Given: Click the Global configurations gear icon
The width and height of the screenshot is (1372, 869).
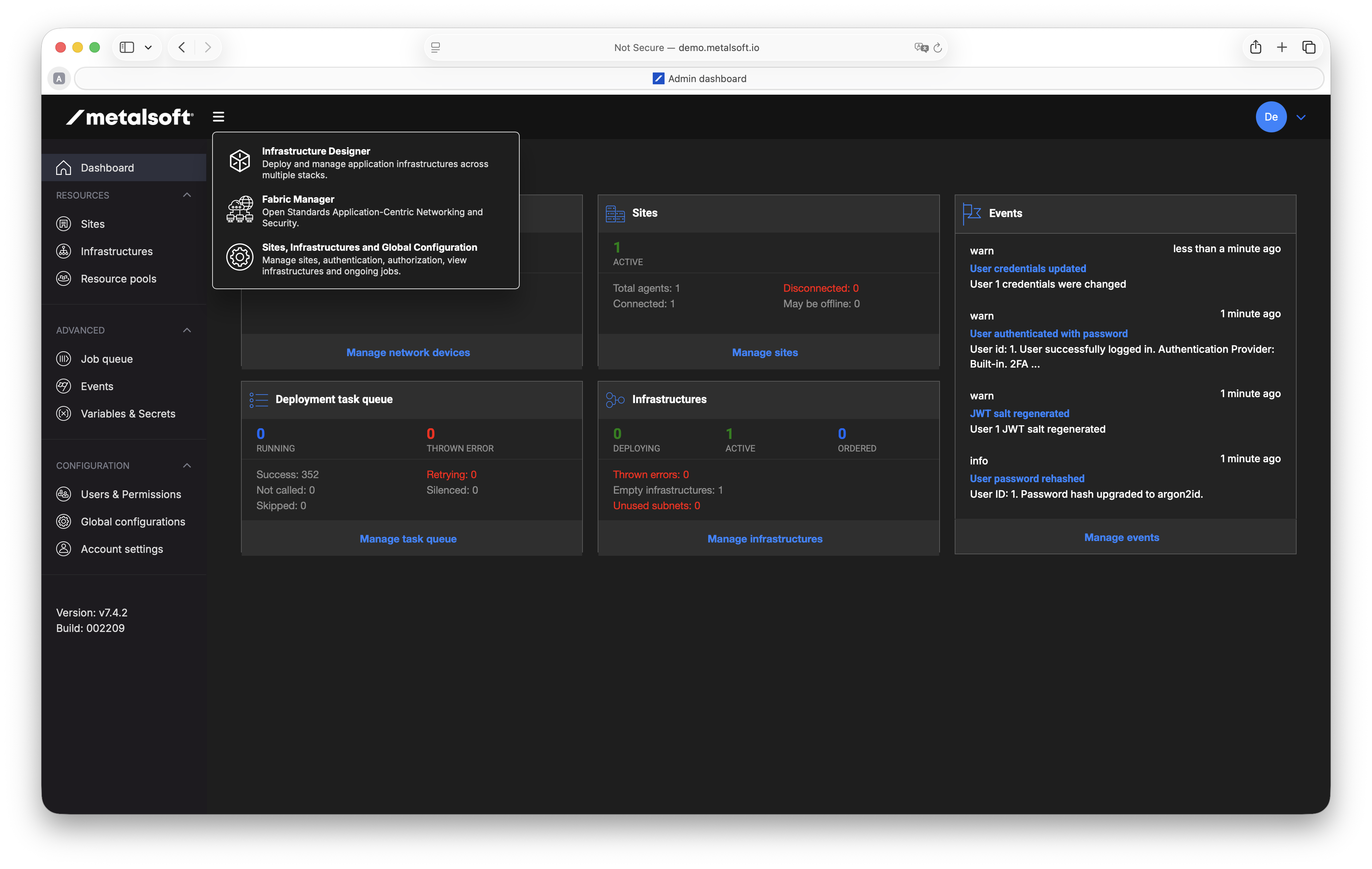Looking at the screenshot, I should (x=64, y=521).
